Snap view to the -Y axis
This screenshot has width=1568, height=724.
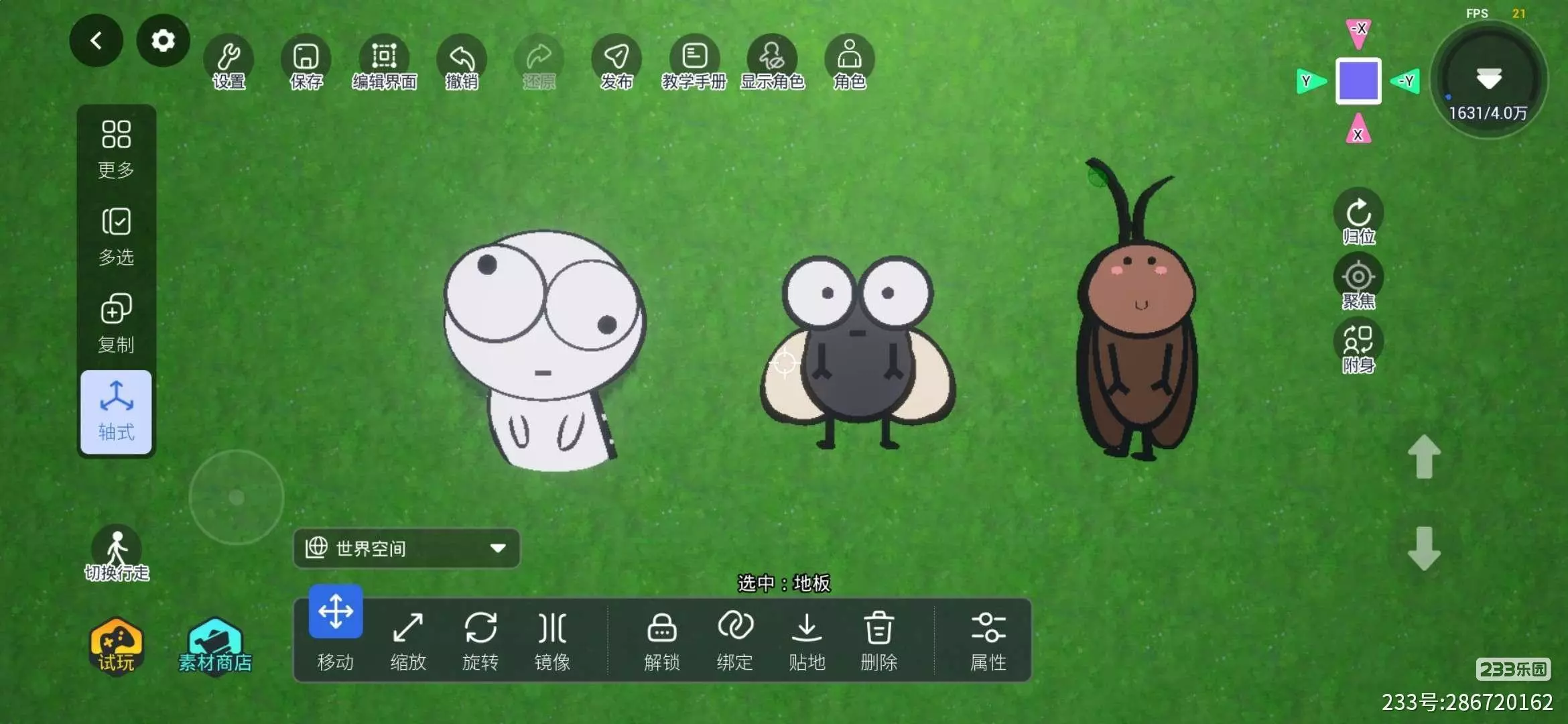(x=1405, y=81)
